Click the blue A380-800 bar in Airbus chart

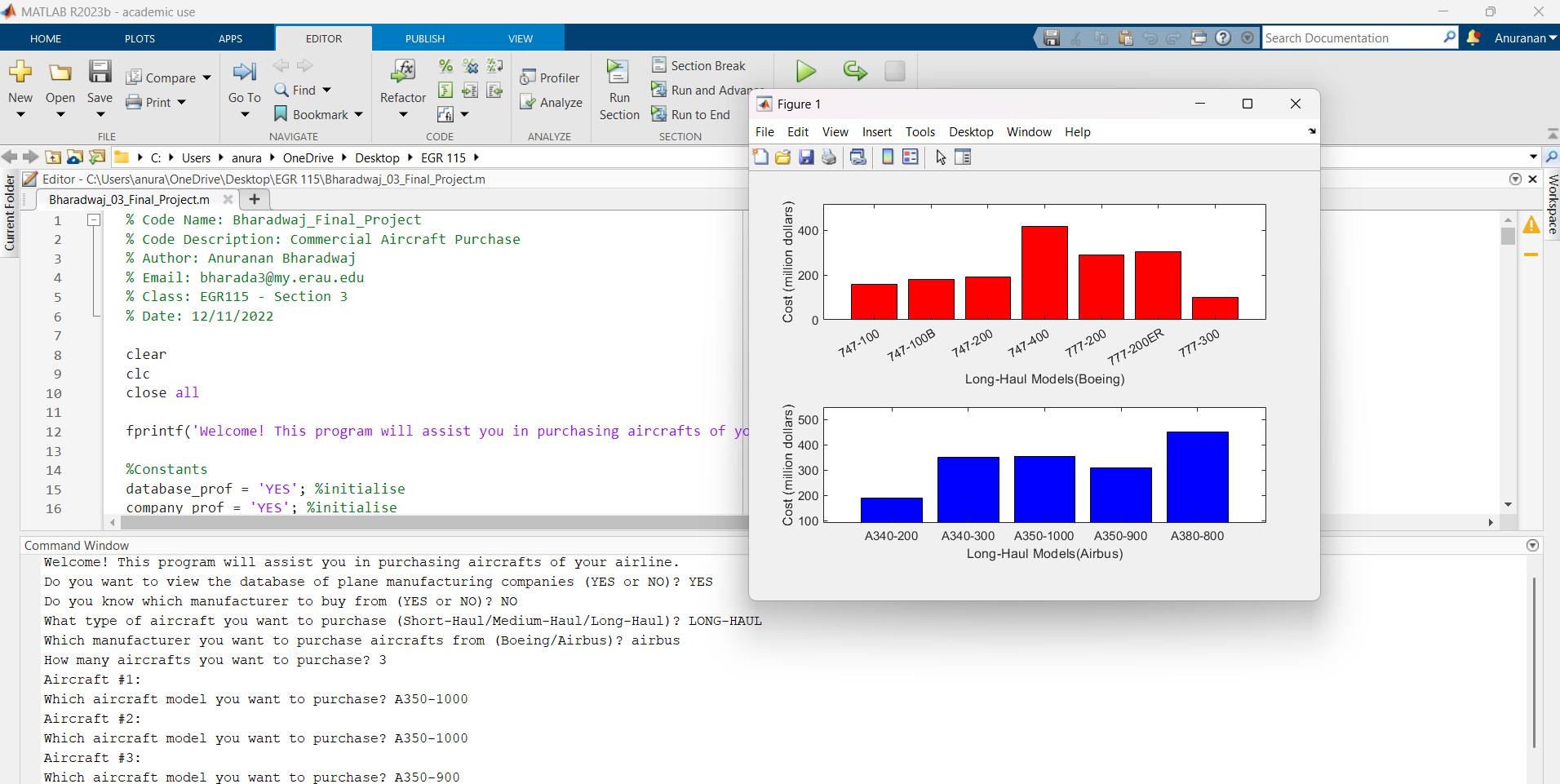[x=1197, y=476]
